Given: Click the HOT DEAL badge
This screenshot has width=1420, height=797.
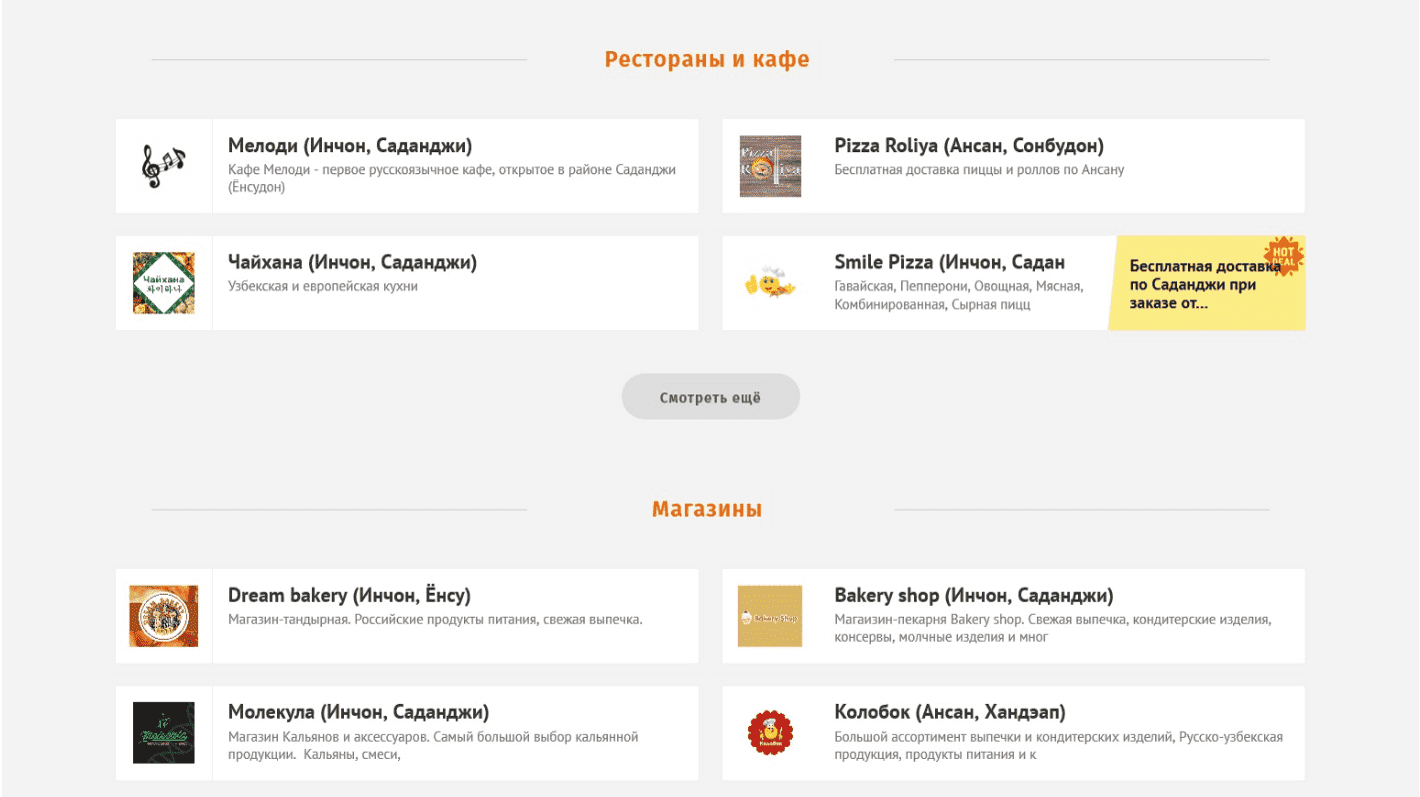Looking at the screenshot, I should click(1283, 257).
